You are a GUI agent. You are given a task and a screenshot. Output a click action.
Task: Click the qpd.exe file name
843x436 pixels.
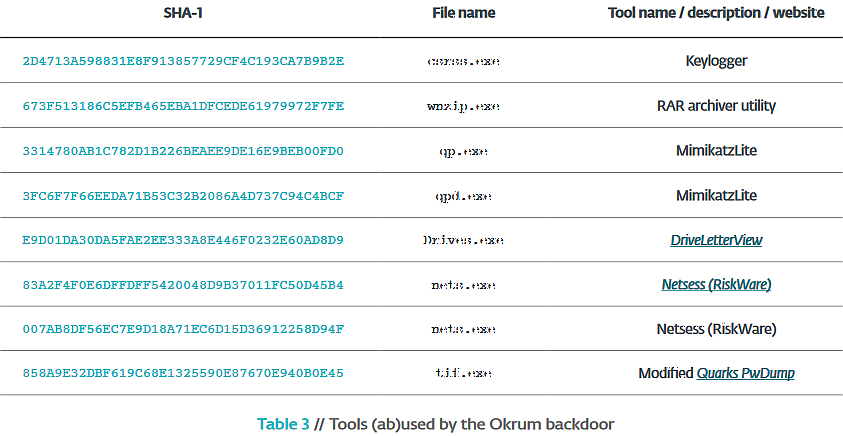(x=463, y=196)
